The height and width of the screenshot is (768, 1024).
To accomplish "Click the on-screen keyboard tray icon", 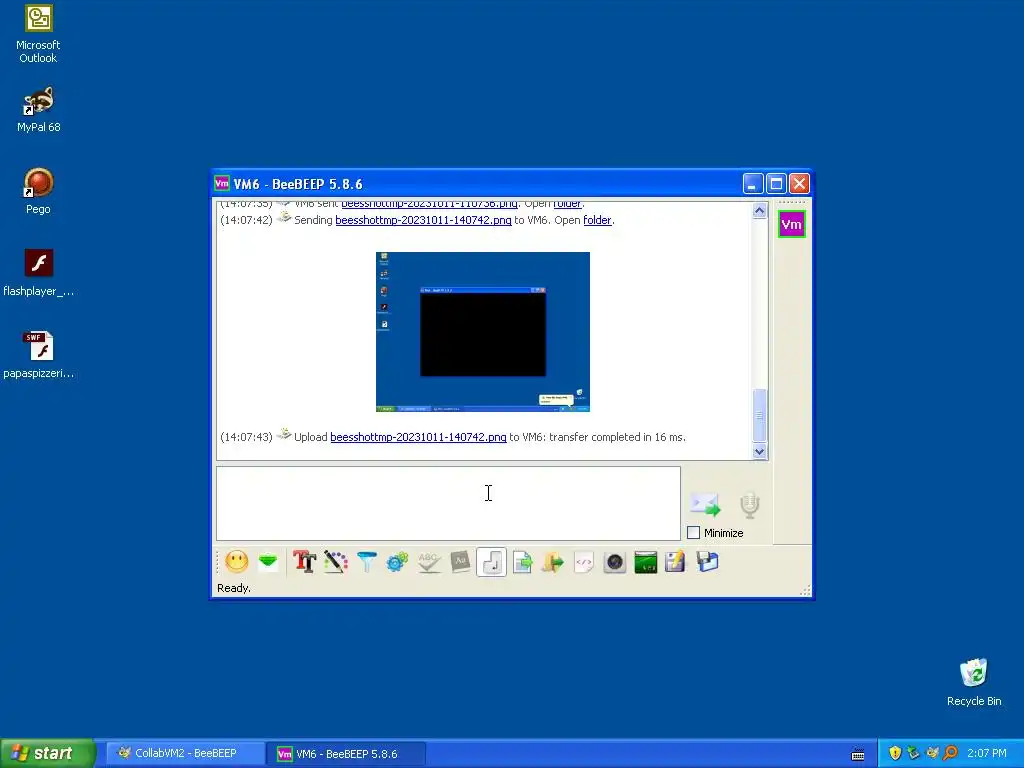I will click(858, 754).
